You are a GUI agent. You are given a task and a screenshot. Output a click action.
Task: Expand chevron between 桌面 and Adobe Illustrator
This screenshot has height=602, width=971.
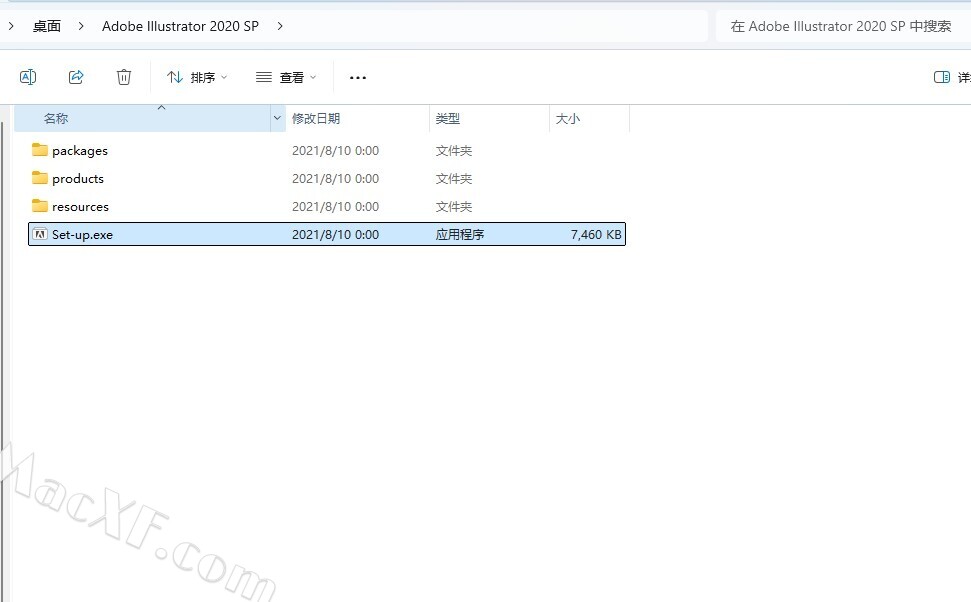81,26
